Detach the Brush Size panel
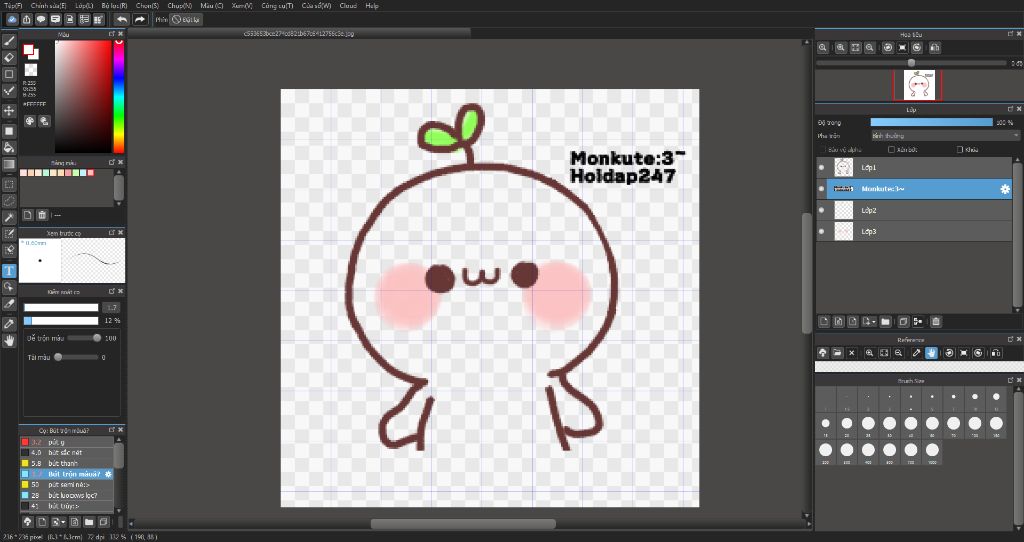 coord(1010,380)
